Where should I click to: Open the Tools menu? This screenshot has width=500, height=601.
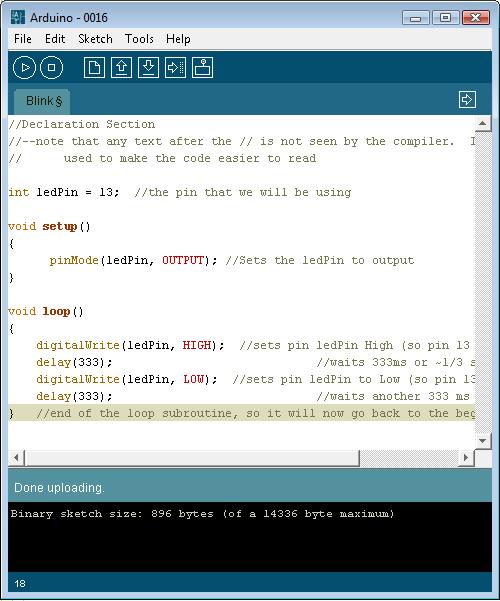click(139, 39)
